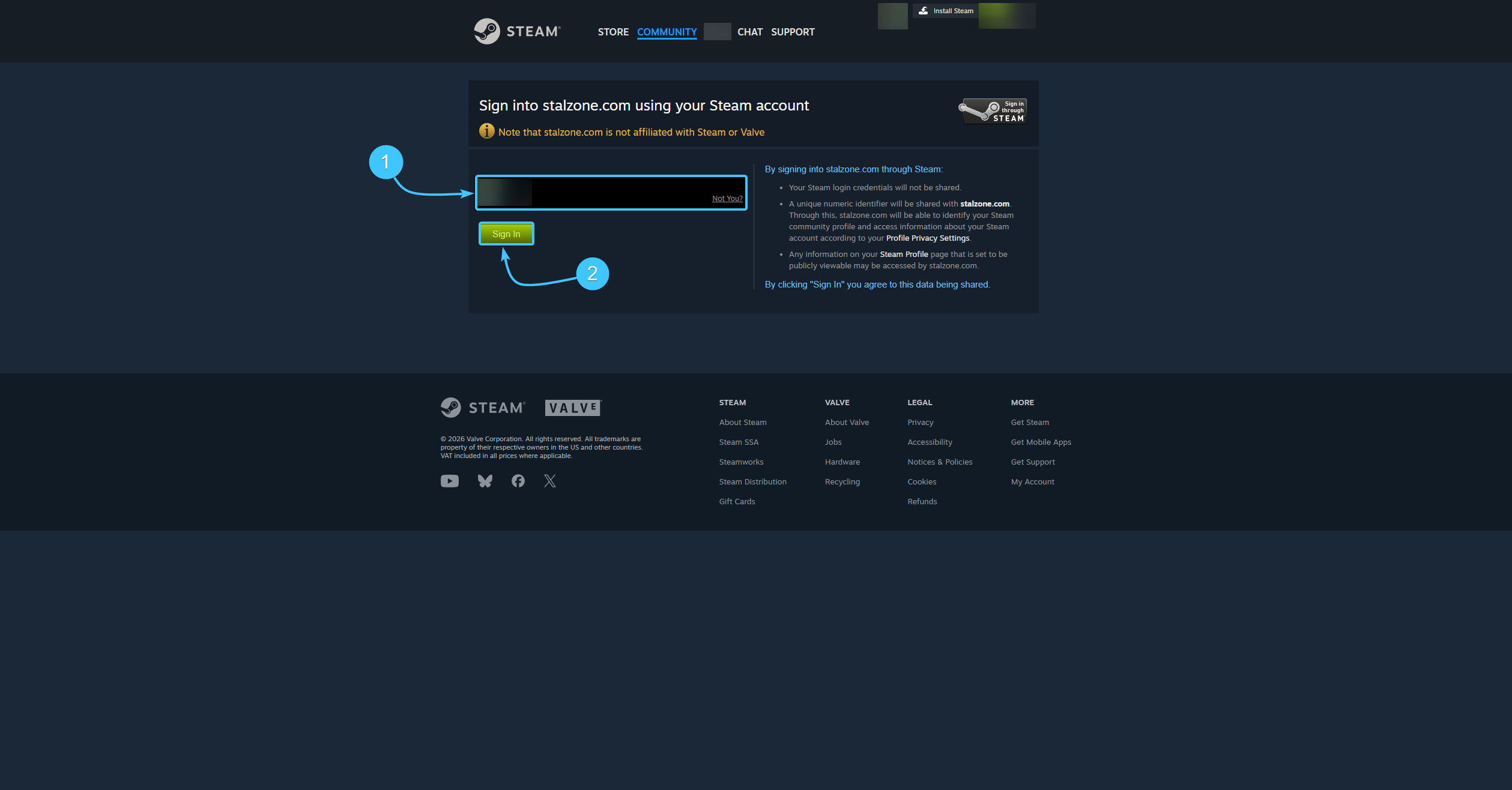1512x790 pixels.
Task: Click the footer MORE column heading
Action: tap(1022, 402)
